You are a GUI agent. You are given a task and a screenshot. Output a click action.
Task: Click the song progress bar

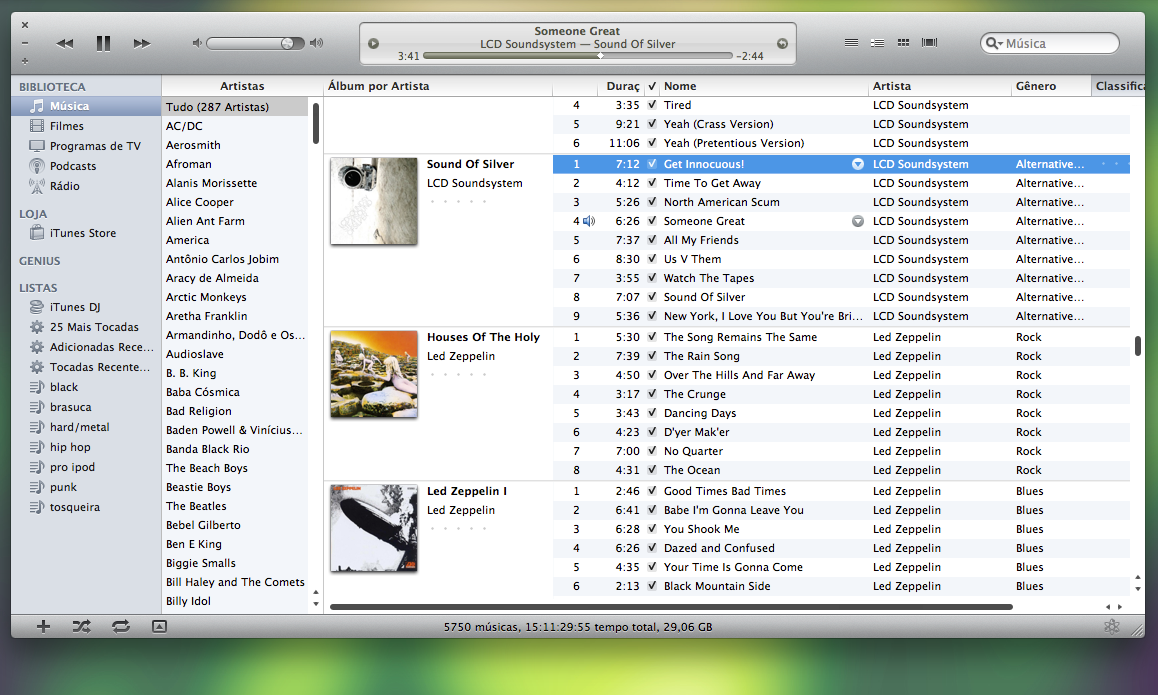pyautogui.click(x=578, y=55)
